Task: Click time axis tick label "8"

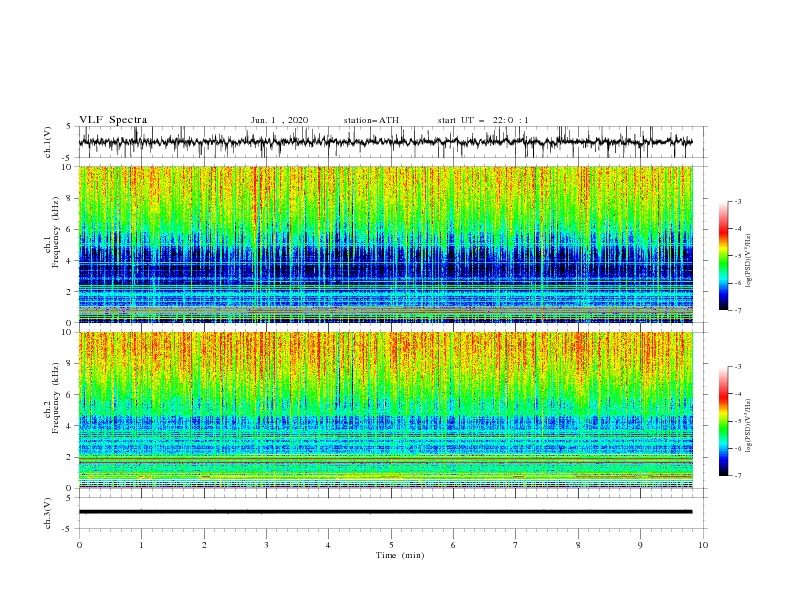Action: tap(578, 545)
